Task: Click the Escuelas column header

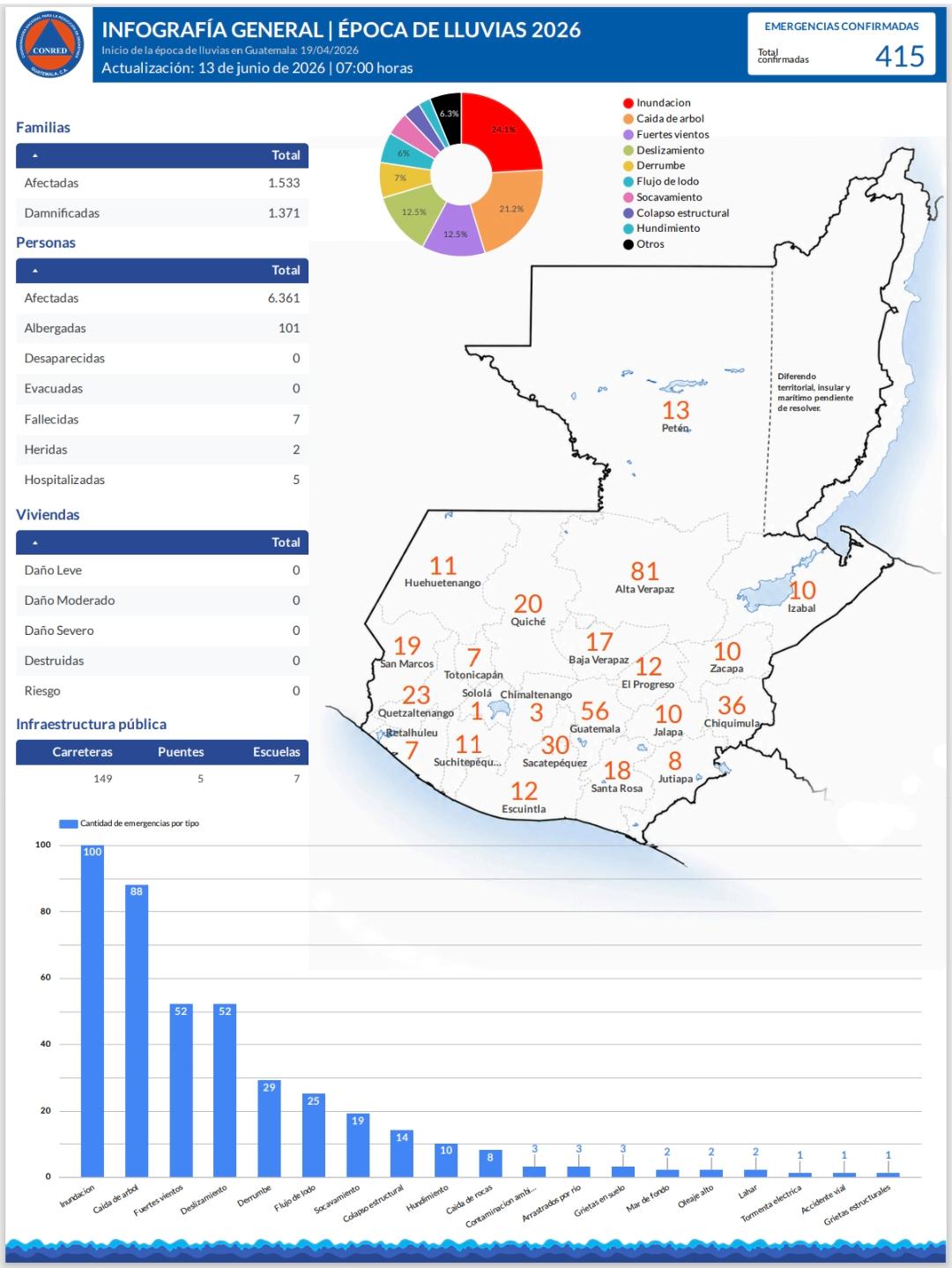Action: click(276, 752)
